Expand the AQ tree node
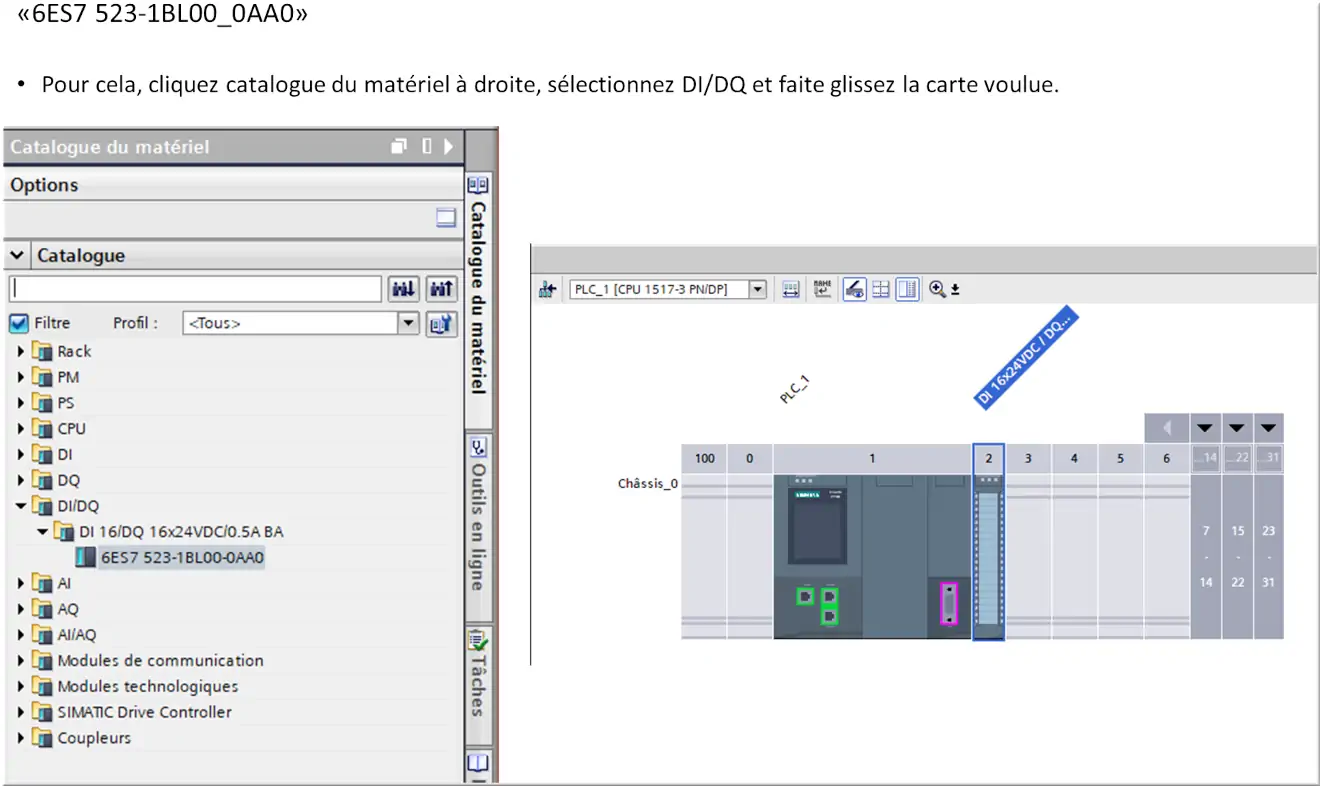 point(21,609)
